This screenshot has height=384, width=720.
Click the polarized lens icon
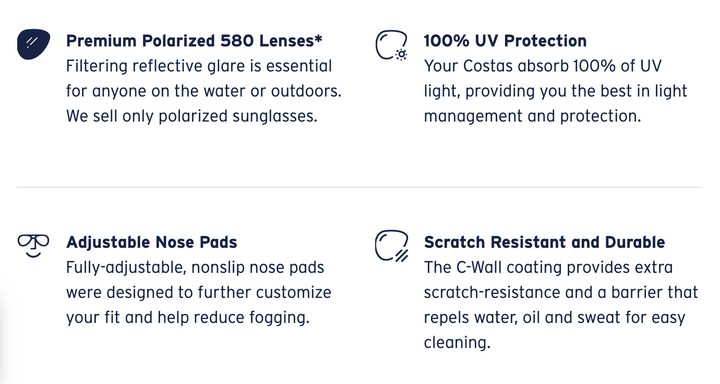[x=34, y=44]
